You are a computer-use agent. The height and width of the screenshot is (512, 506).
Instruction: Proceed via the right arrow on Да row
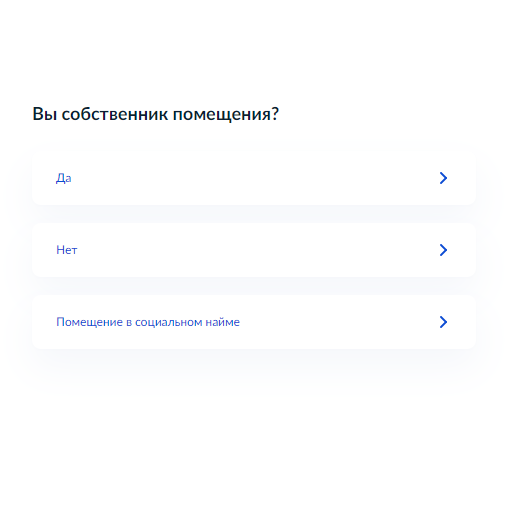pos(443,178)
